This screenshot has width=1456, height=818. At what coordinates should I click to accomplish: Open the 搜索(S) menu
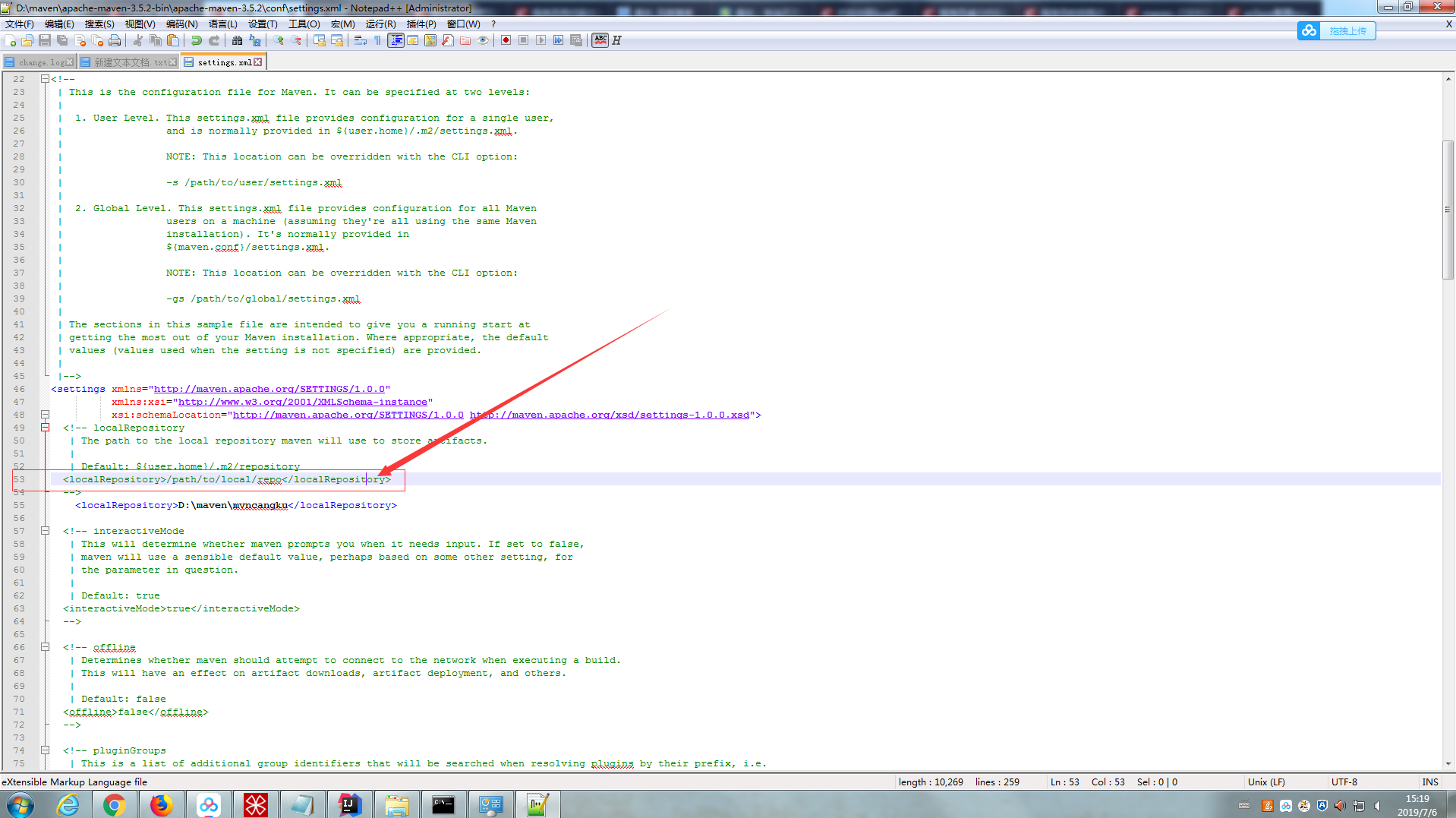point(99,24)
